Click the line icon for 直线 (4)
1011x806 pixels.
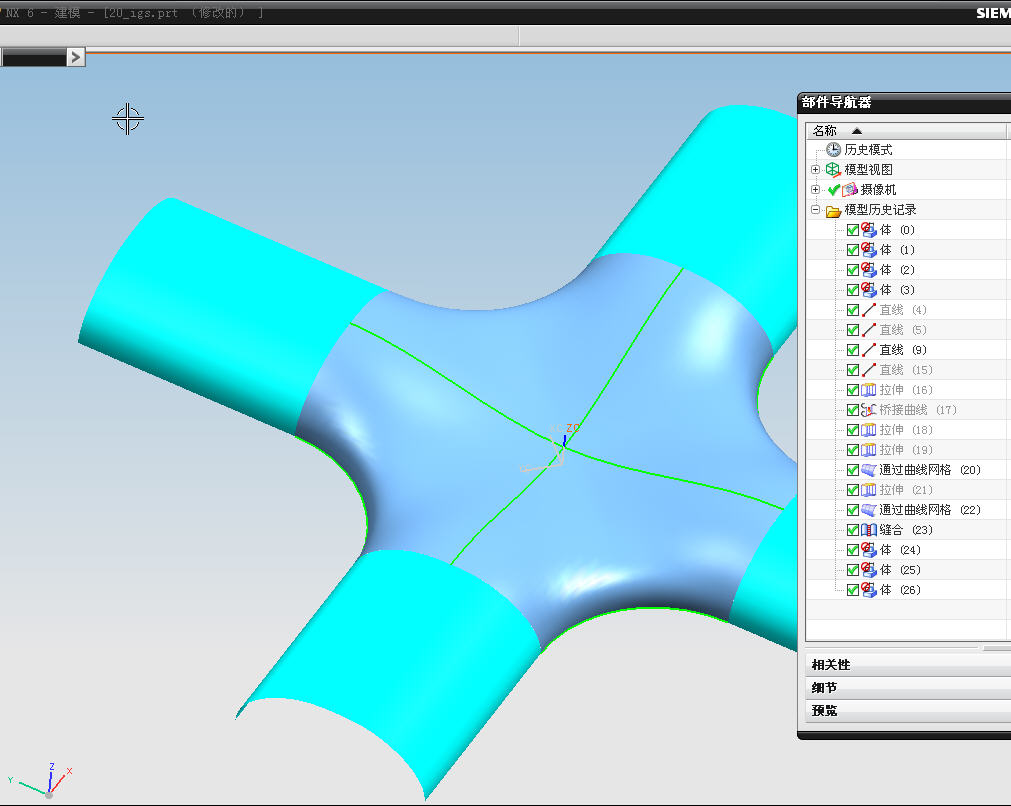pyautogui.click(x=869, y=310)
